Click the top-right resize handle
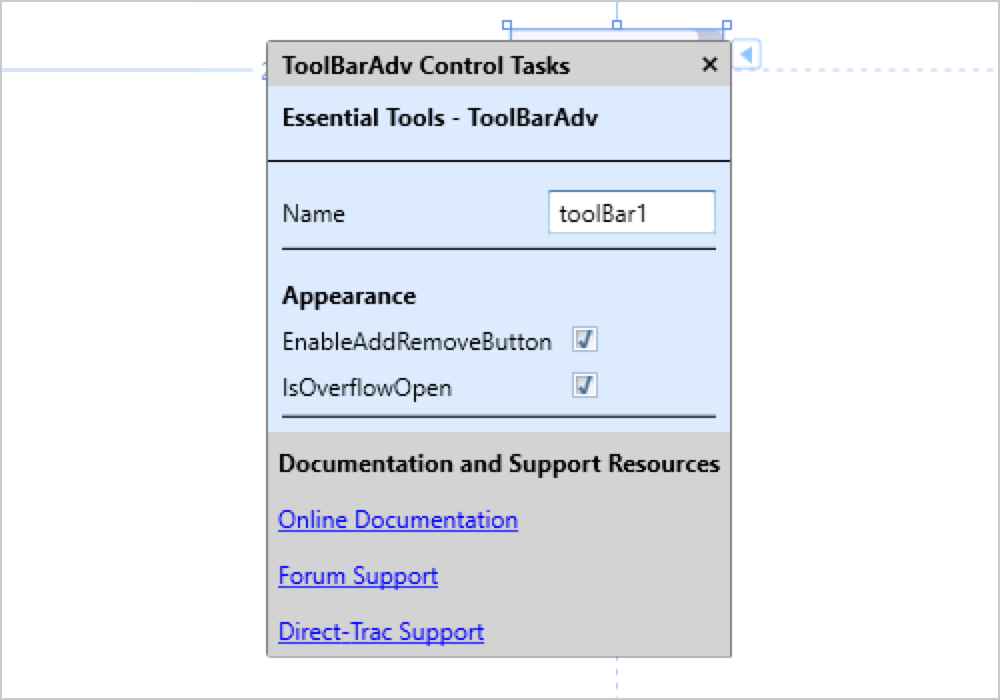Image resolution: width=1000 pixels, height=700 pixels. (x=727, y=25)
